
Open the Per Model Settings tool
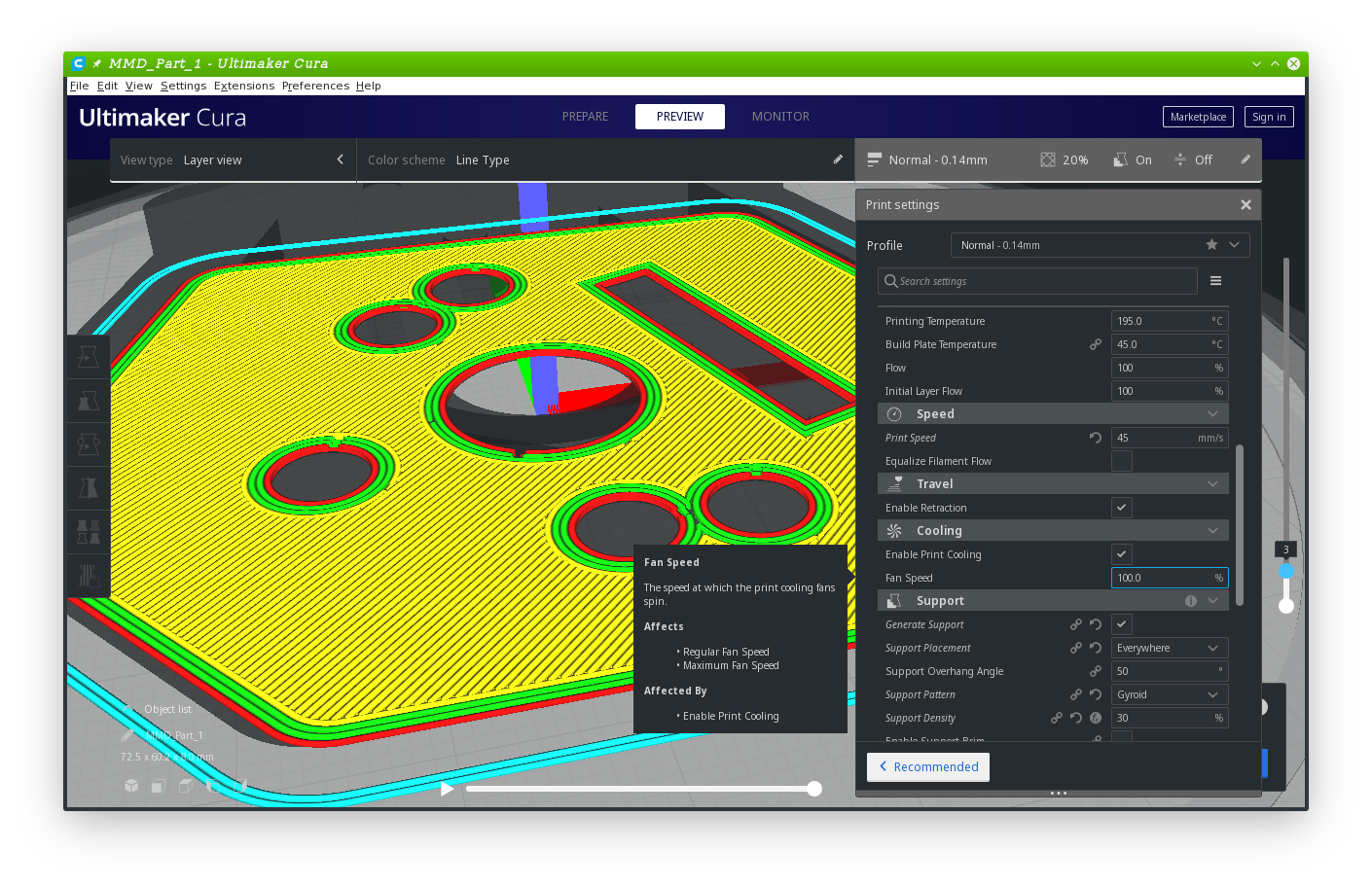(89, 532)
